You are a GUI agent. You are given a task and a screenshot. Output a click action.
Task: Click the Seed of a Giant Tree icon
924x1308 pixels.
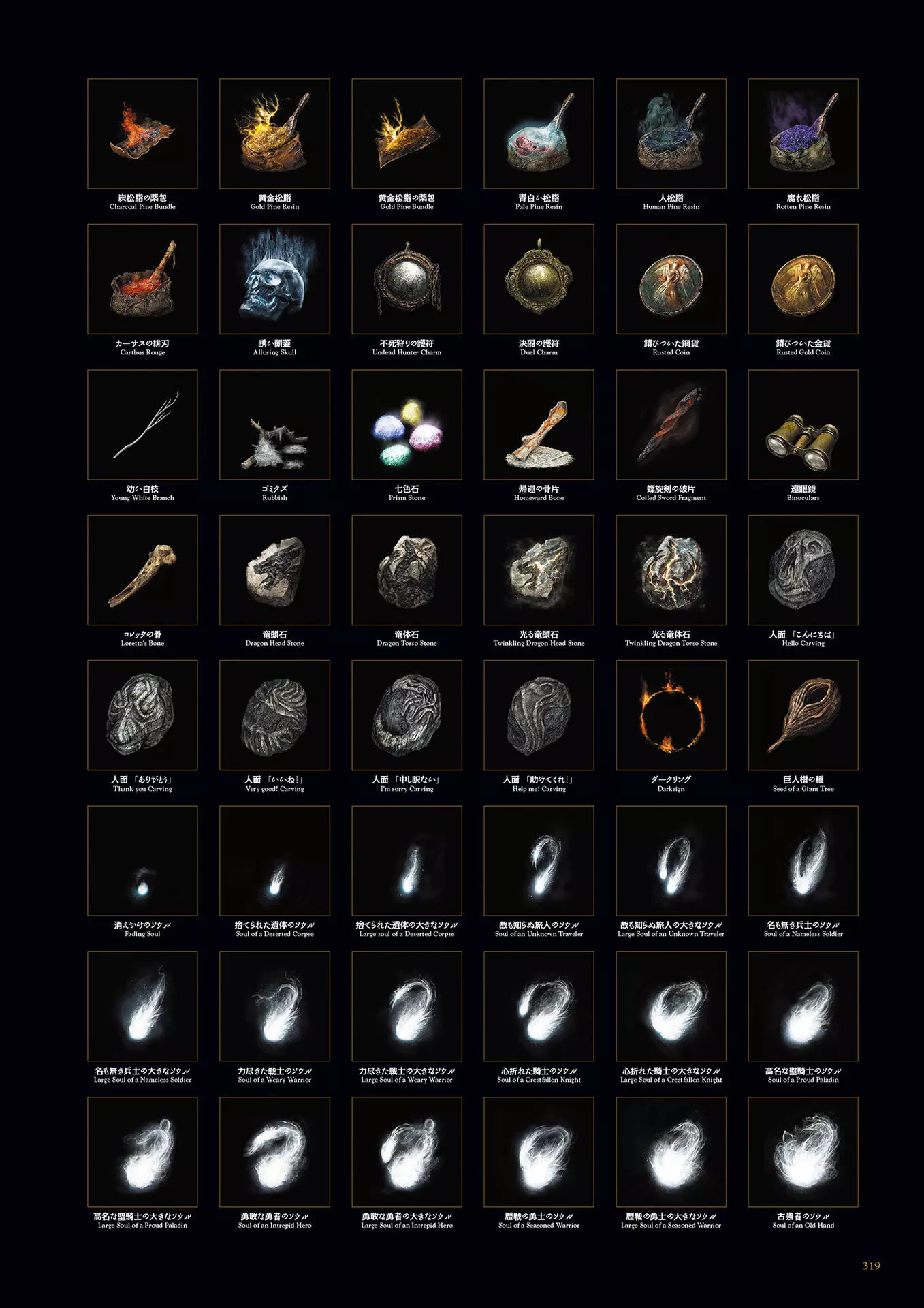[803, 715]
